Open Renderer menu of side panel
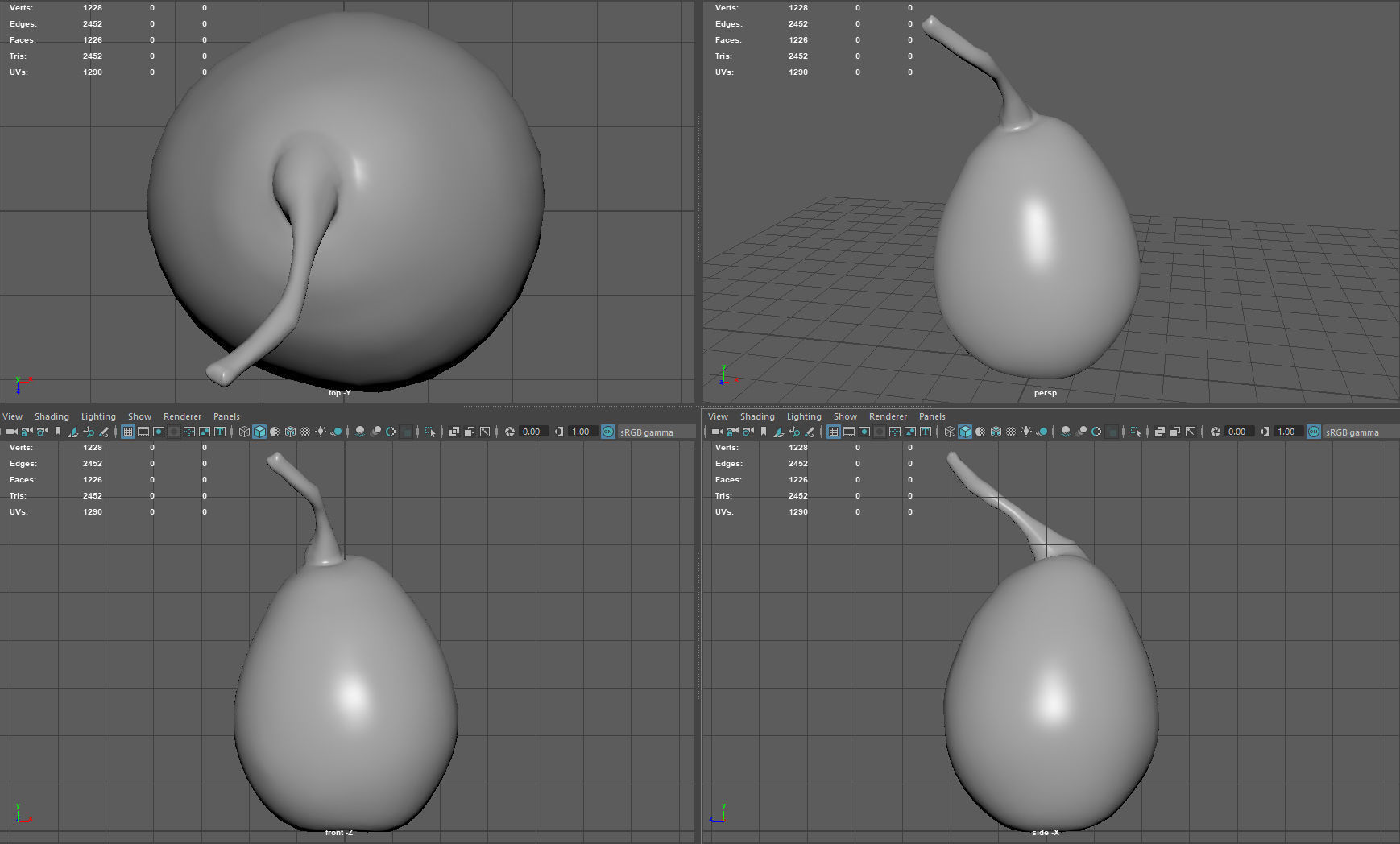The width and height of the screenshot is (1400, 844). [x=888, y=416]
